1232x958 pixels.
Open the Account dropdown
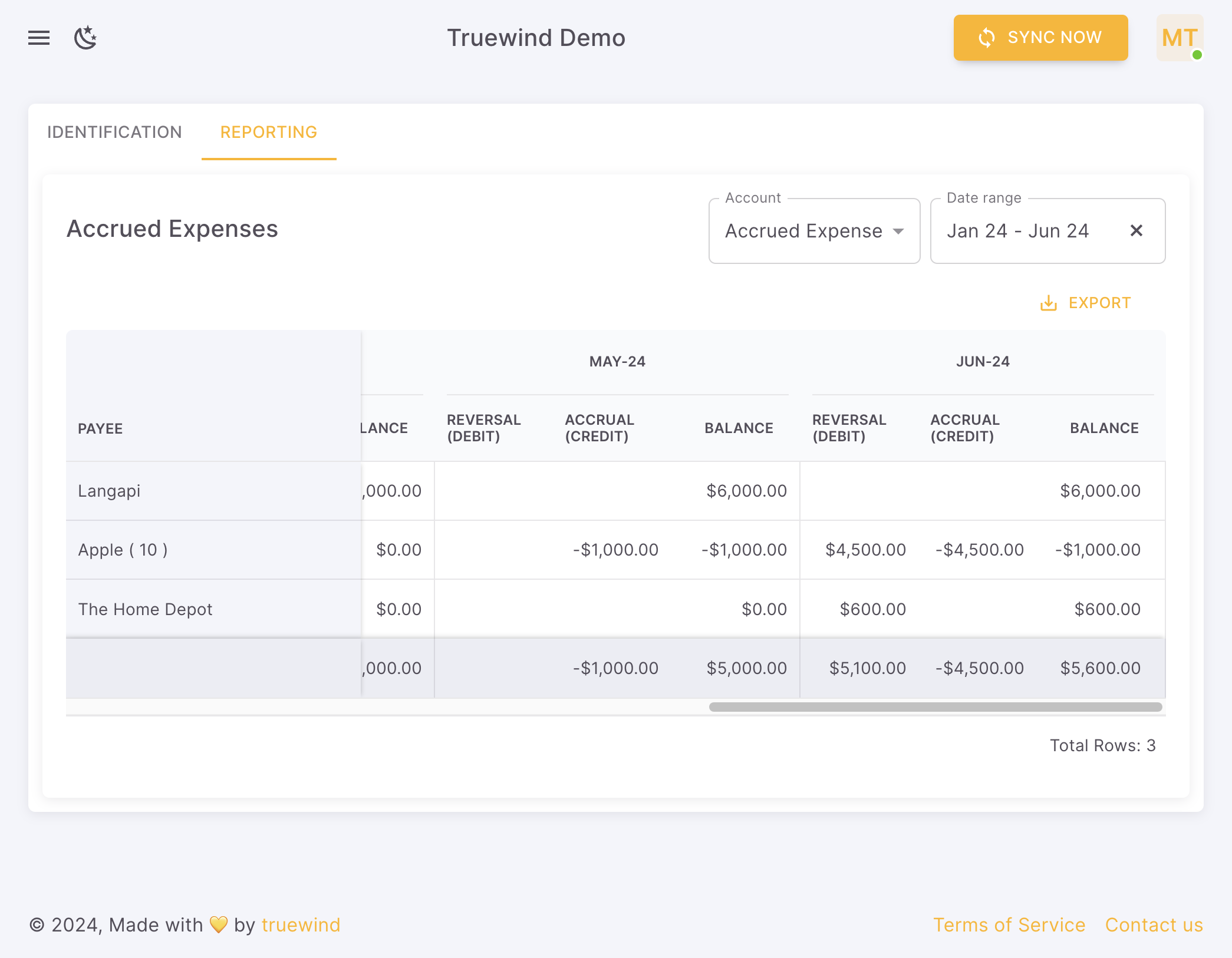tap(814, 231)
